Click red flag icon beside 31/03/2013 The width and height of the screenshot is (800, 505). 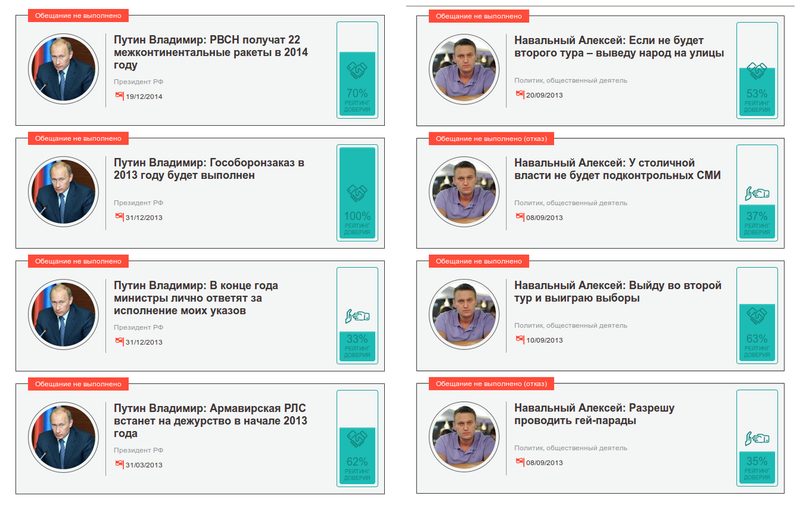click(x=119, y=464)
